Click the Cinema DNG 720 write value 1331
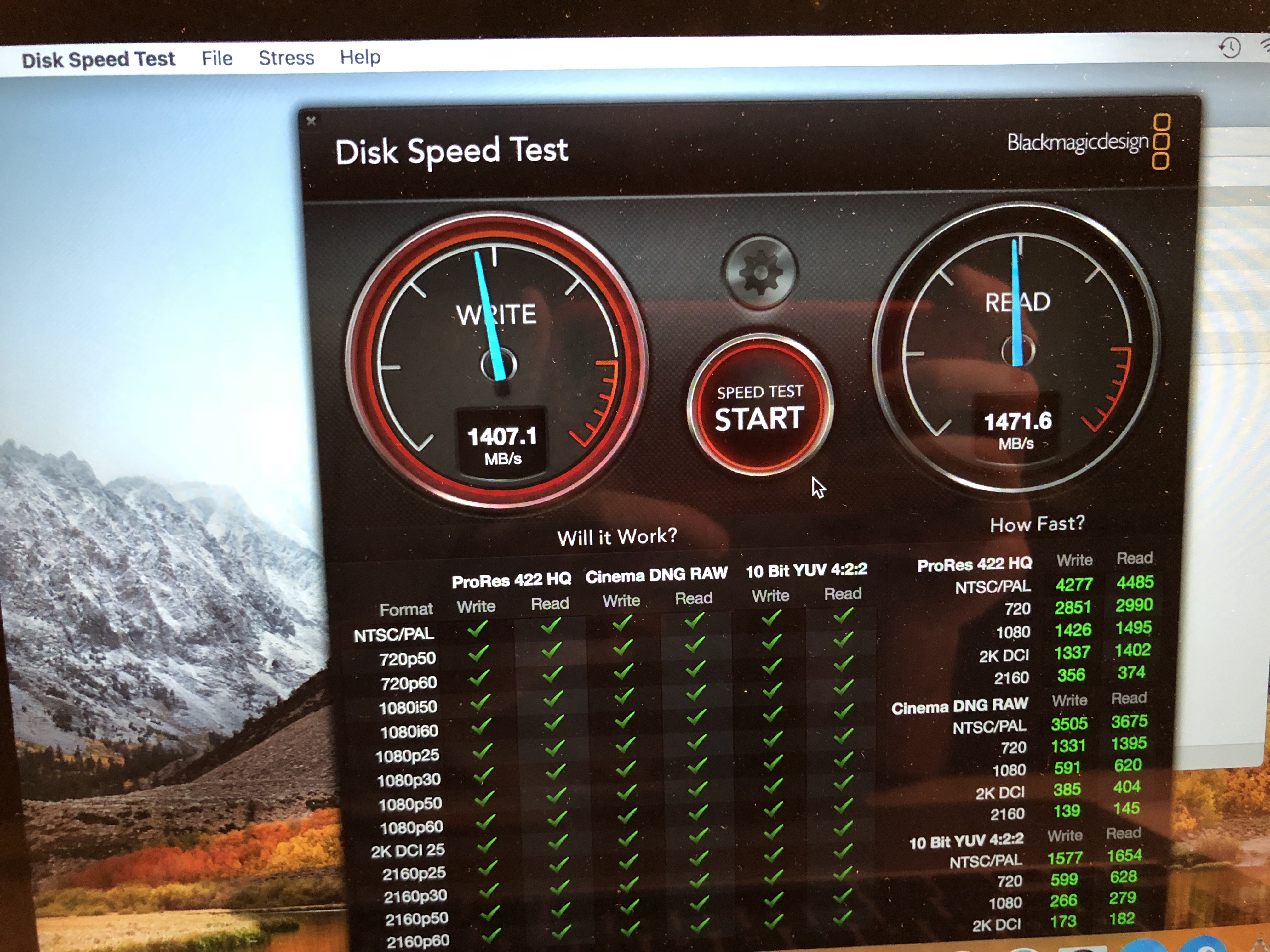The width and height of the screenshot is (1270, 952). pyautogui.click(x=1068, y=745)
